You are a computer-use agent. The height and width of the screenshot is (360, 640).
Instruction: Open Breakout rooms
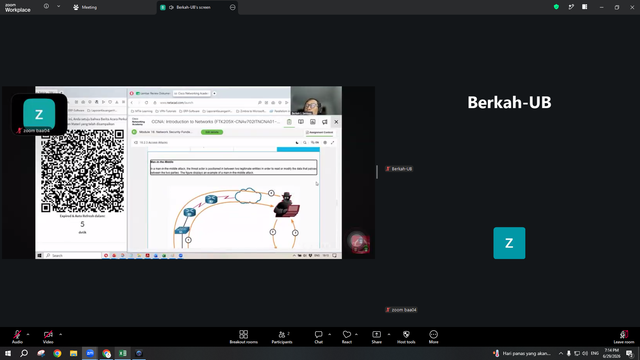[x=244, y=337]
